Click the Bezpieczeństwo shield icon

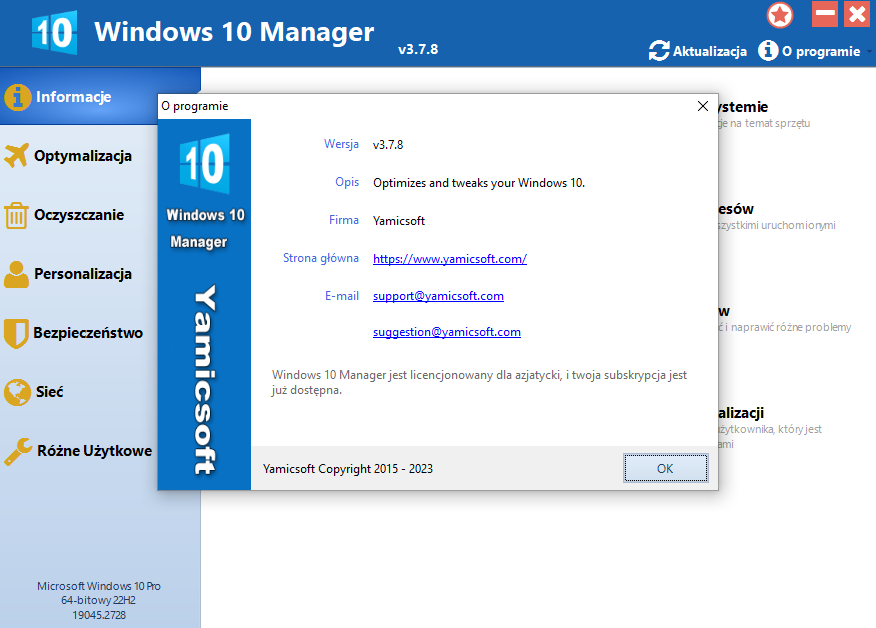pos(16,333)
